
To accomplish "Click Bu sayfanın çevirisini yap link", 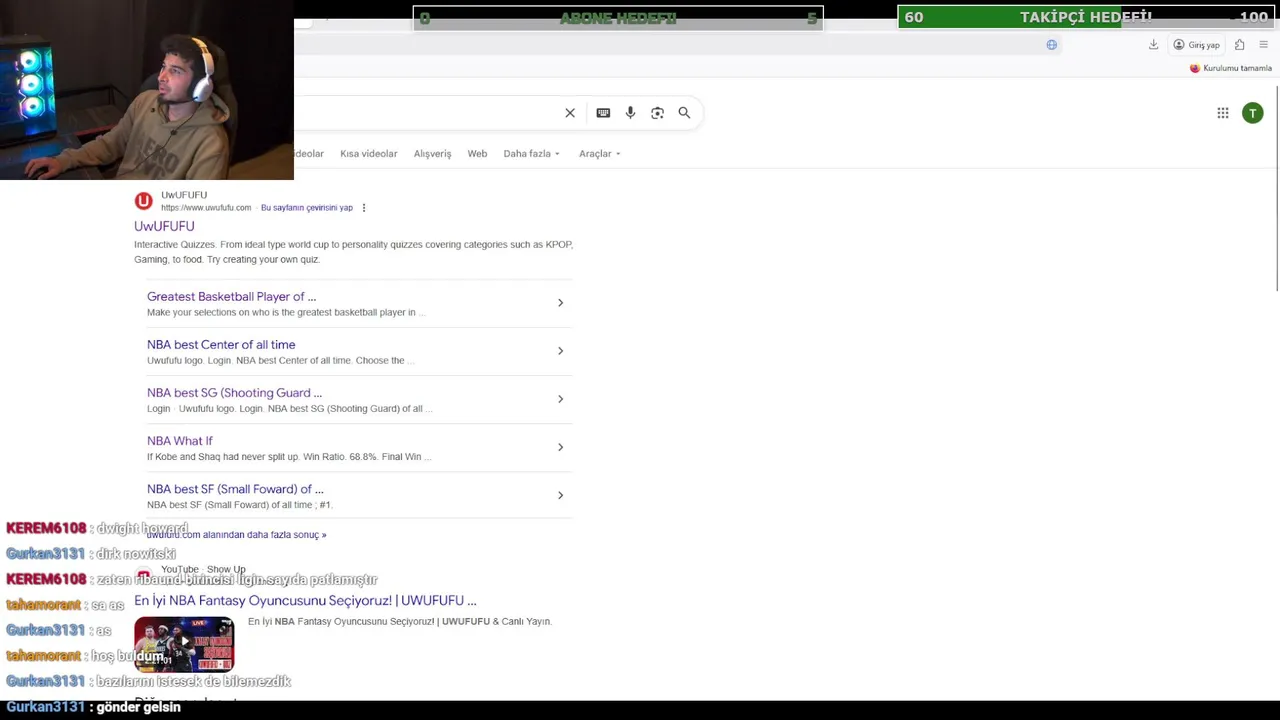I will (x=306, y=208).
